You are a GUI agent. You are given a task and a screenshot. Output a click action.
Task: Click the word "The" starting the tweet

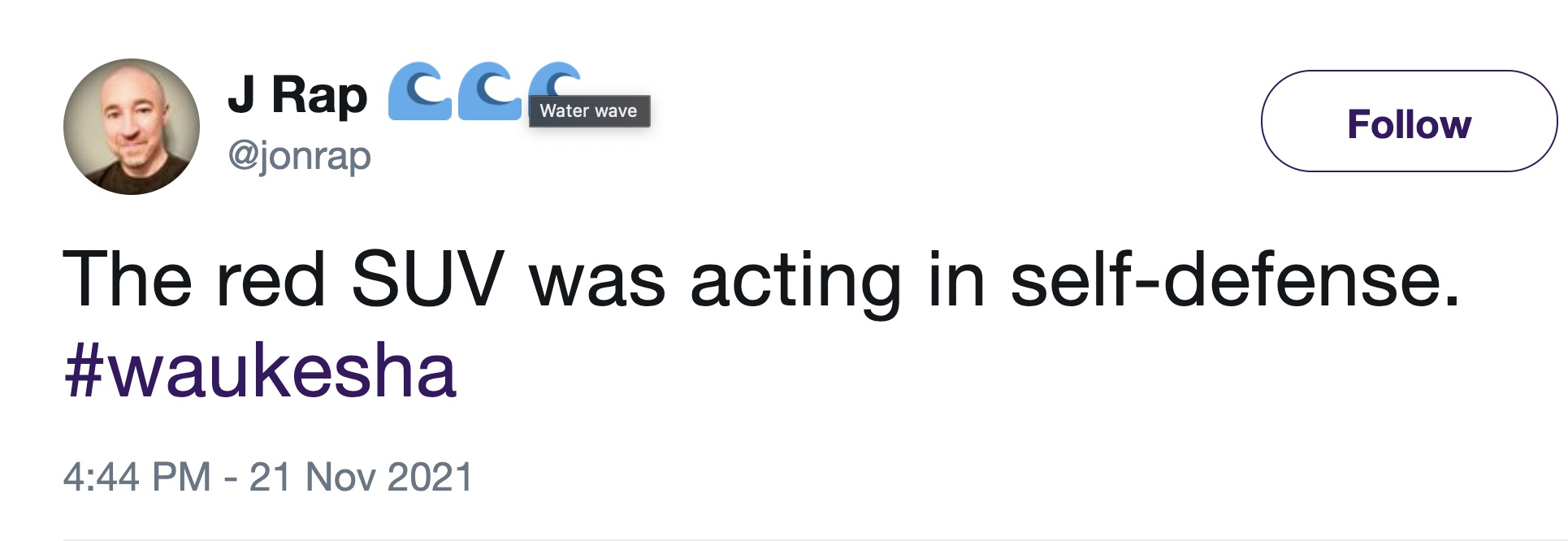pyautogui.click(x=126, y=280)
